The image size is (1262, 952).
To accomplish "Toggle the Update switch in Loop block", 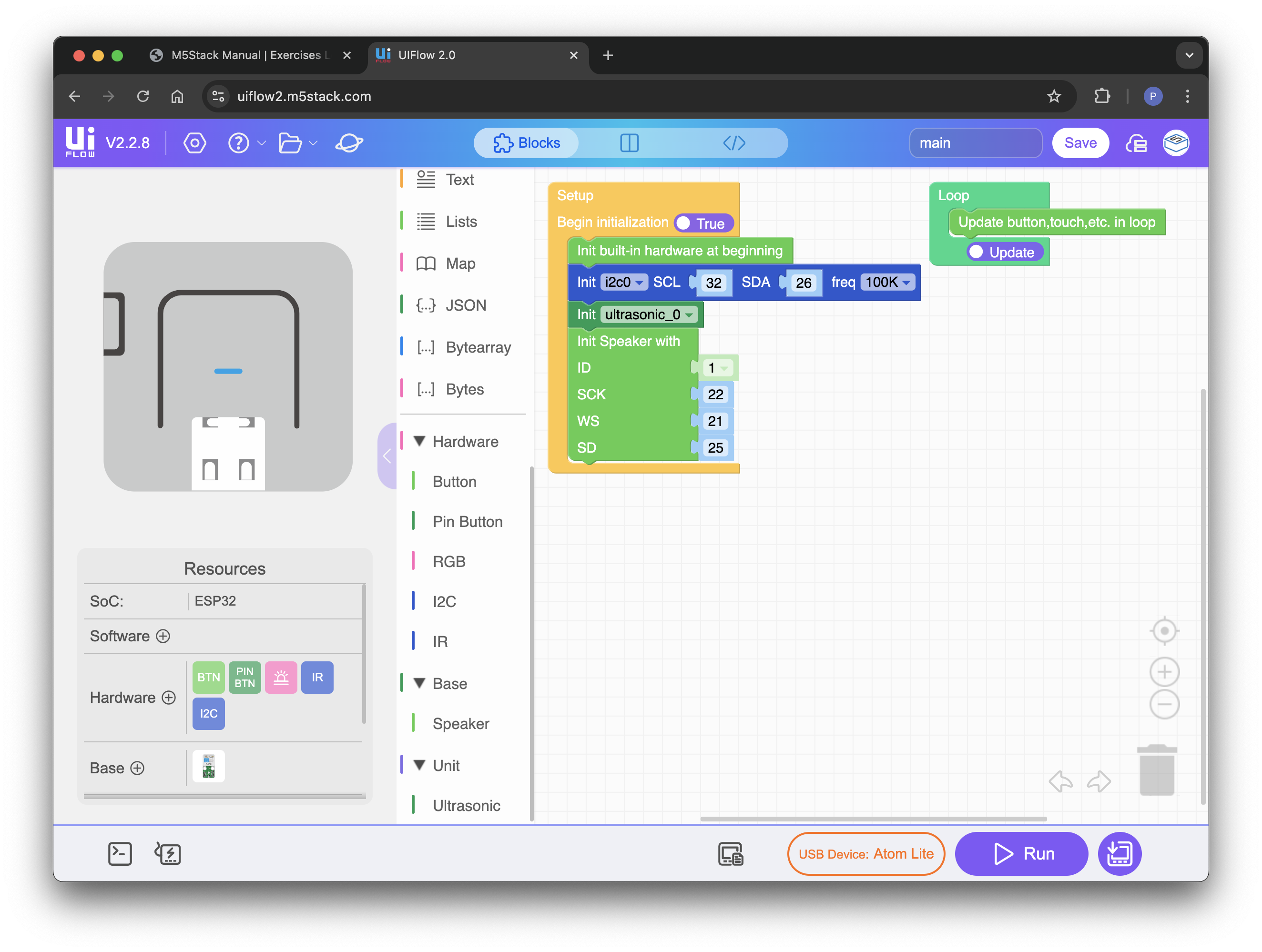I will tap(1005, 252).
